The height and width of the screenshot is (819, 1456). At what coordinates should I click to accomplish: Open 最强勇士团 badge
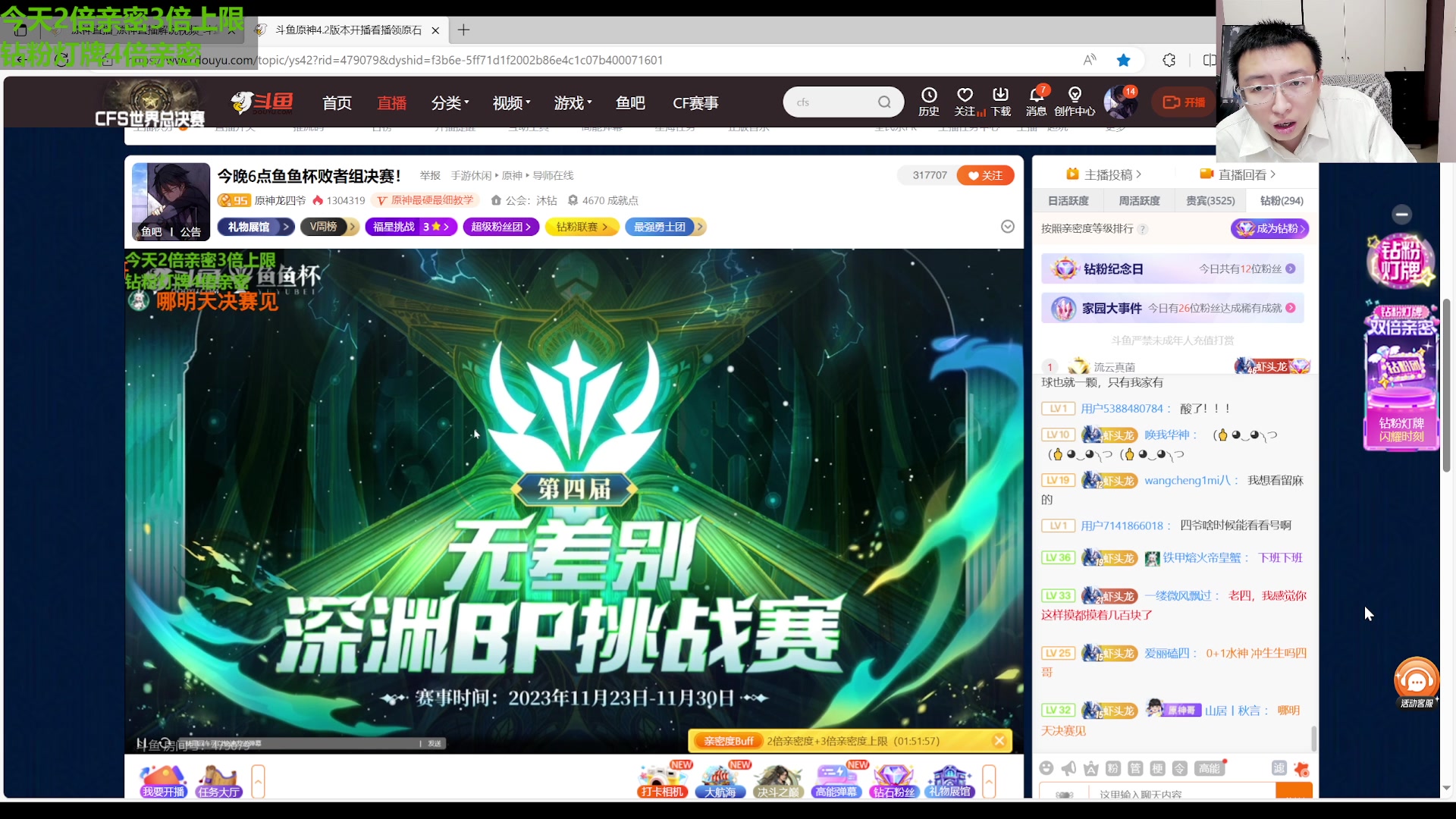click(x=666, y=227)
